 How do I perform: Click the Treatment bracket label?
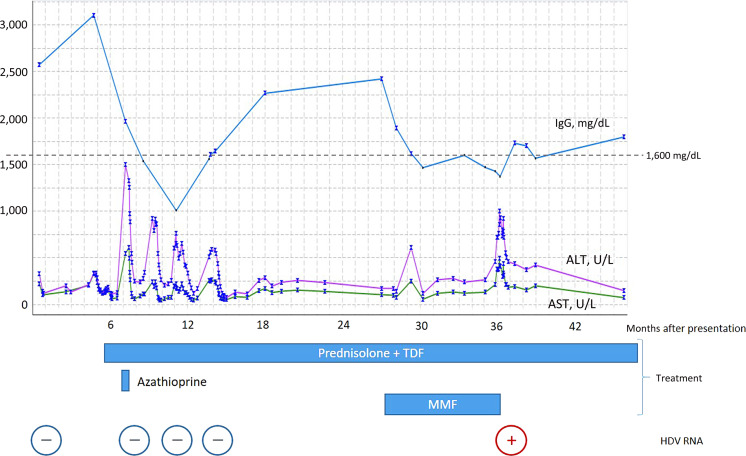679,378
